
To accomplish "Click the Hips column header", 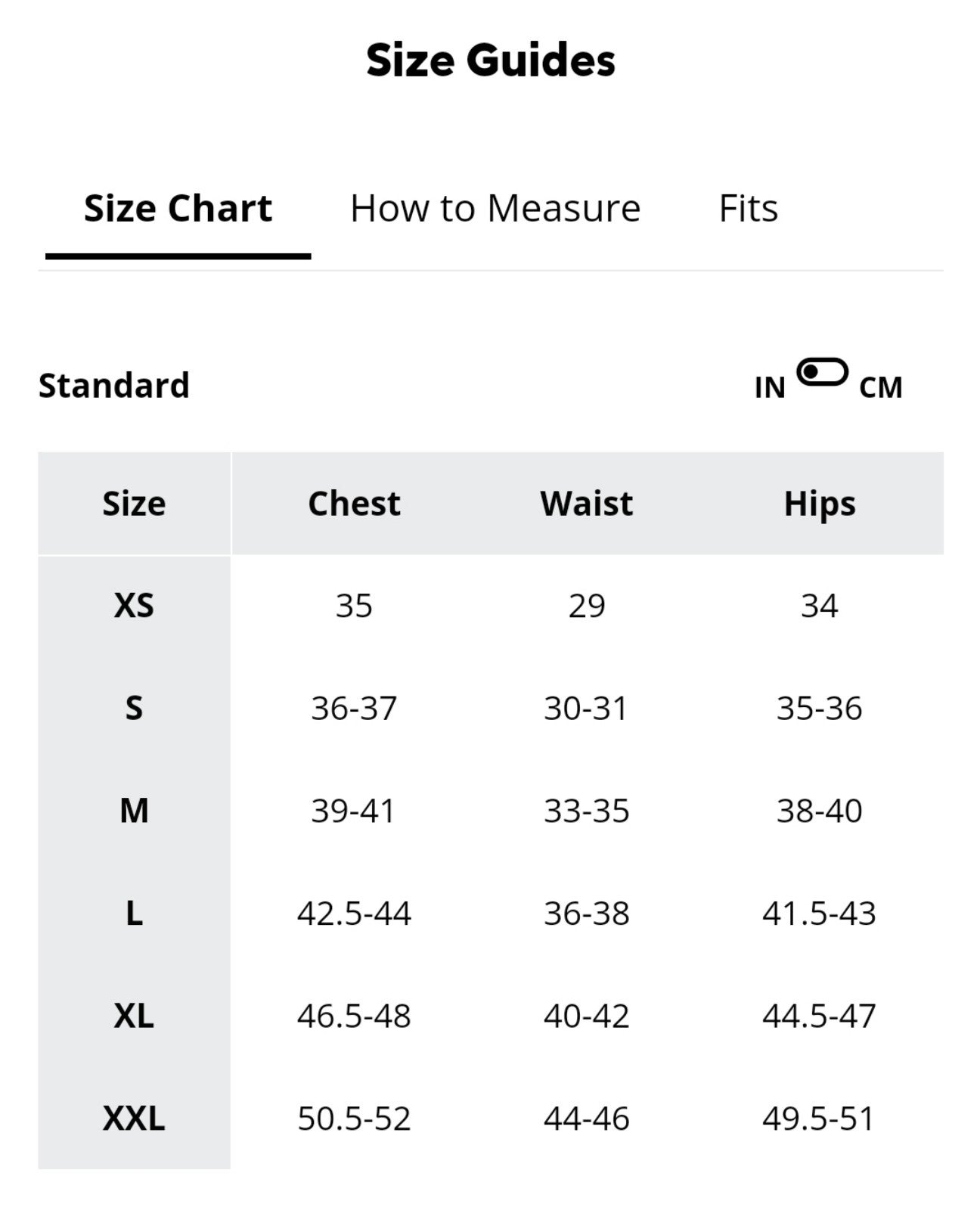I will point(820,504).
